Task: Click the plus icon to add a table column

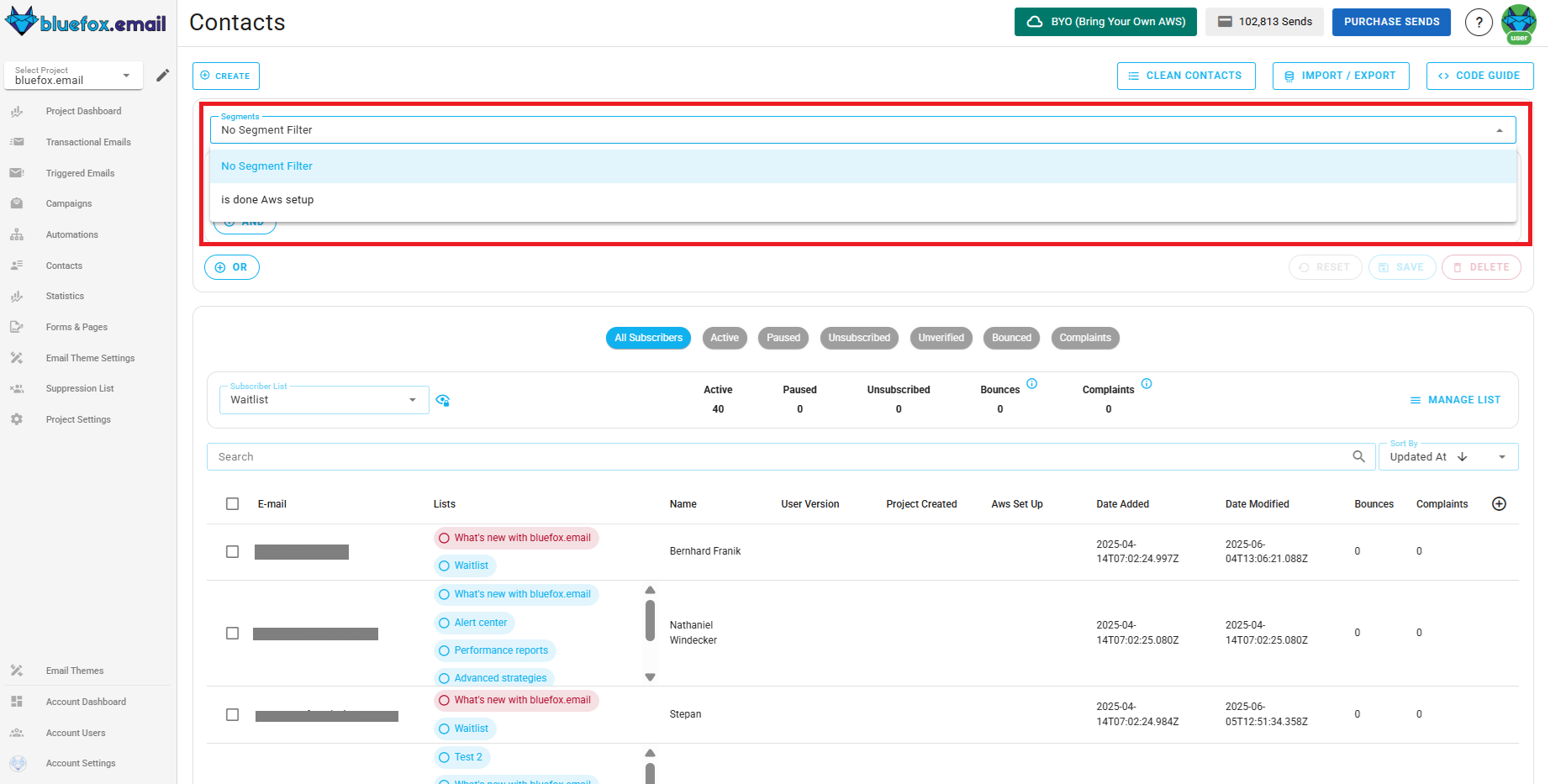Action: (1499, 503)
